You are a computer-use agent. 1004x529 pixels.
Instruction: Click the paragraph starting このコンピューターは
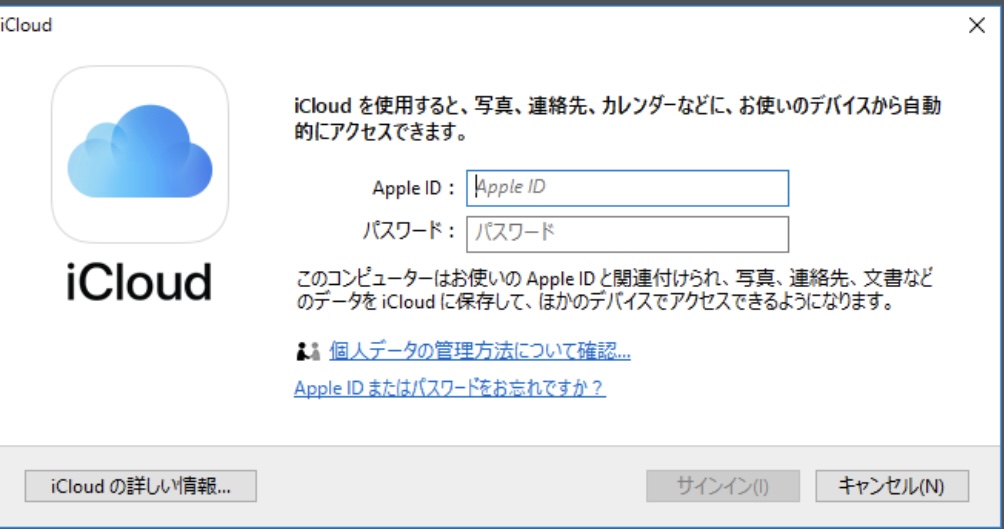tap(615, 289)
